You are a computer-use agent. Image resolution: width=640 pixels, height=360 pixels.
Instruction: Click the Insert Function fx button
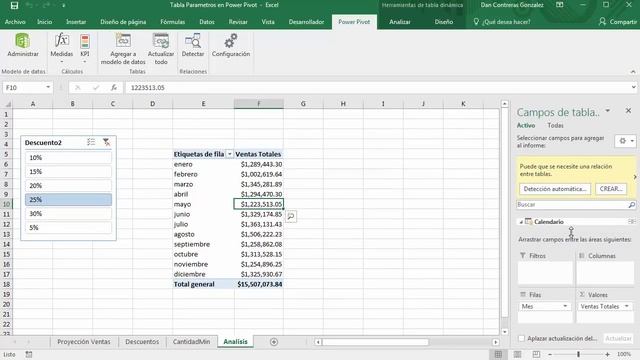tap(114, 88)
